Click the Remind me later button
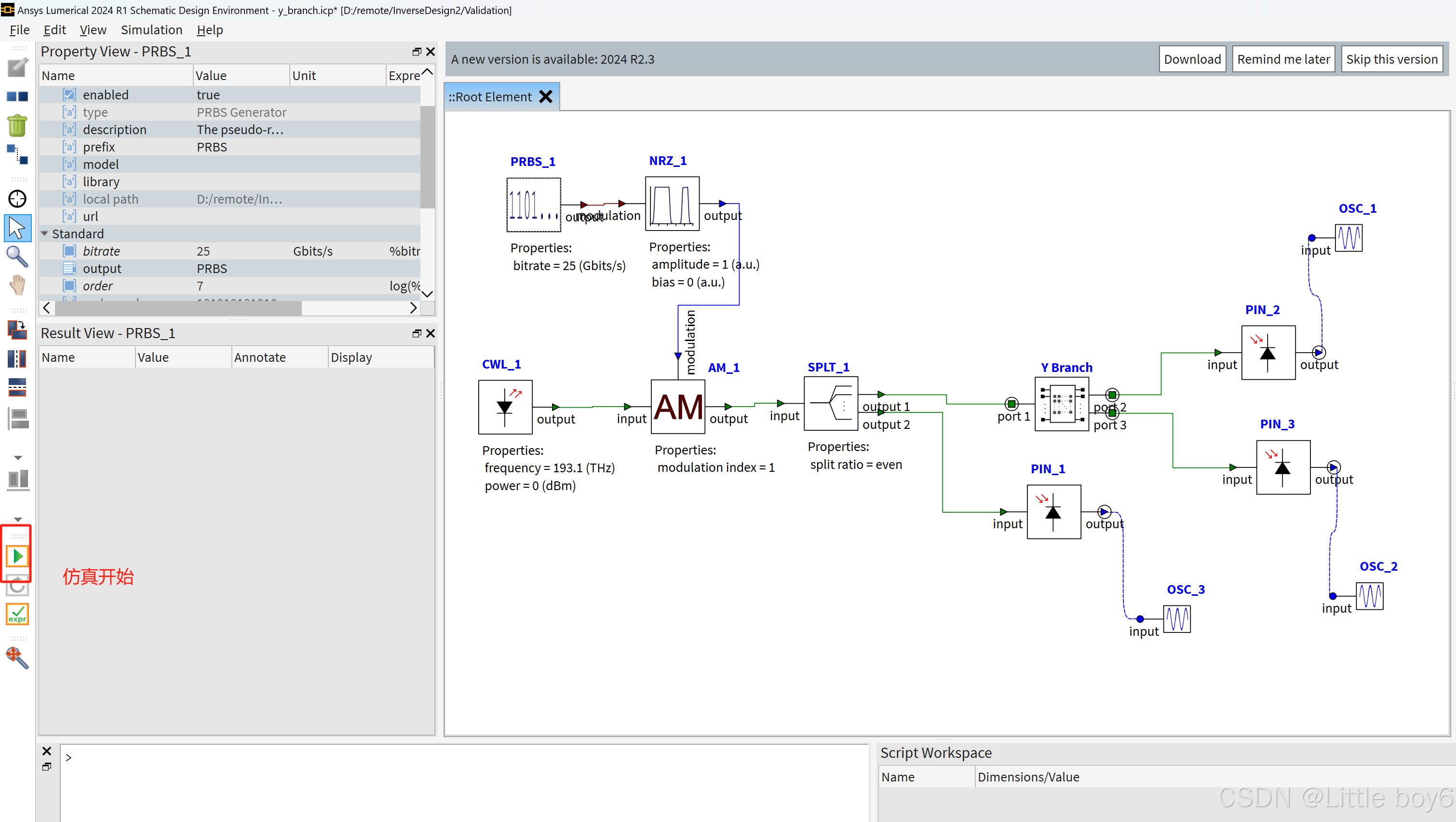Viewport: 1456px width, 822px height. click(x=1283, y=59)
